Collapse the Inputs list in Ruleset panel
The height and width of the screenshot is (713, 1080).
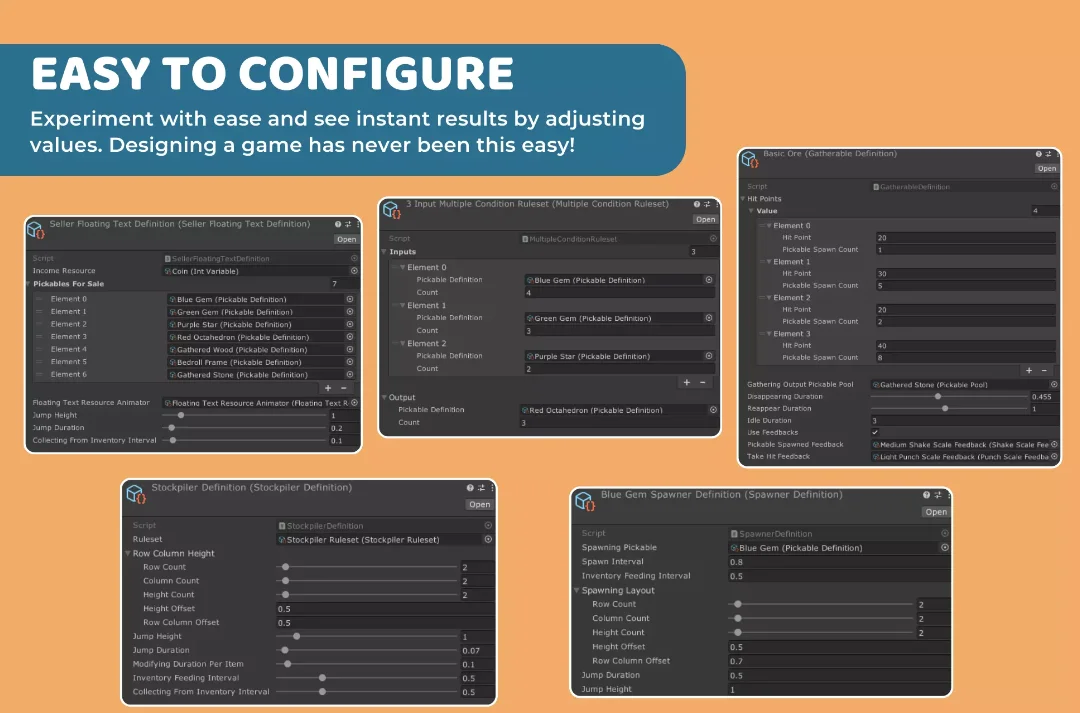(384, 251)
